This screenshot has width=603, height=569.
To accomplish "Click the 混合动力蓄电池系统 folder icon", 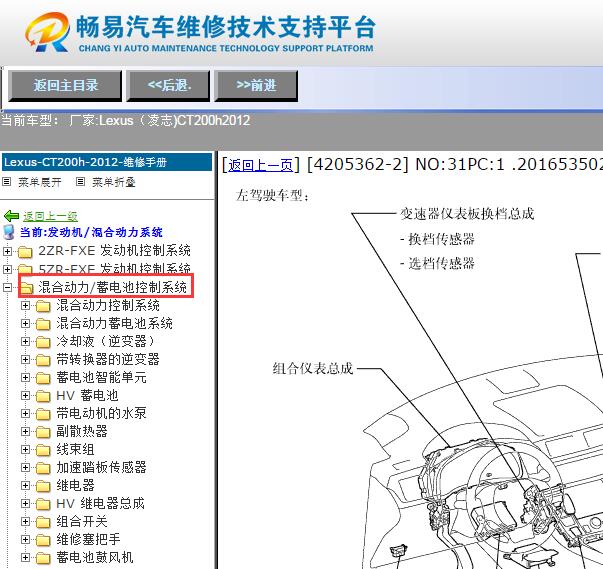I will (43, 324).
